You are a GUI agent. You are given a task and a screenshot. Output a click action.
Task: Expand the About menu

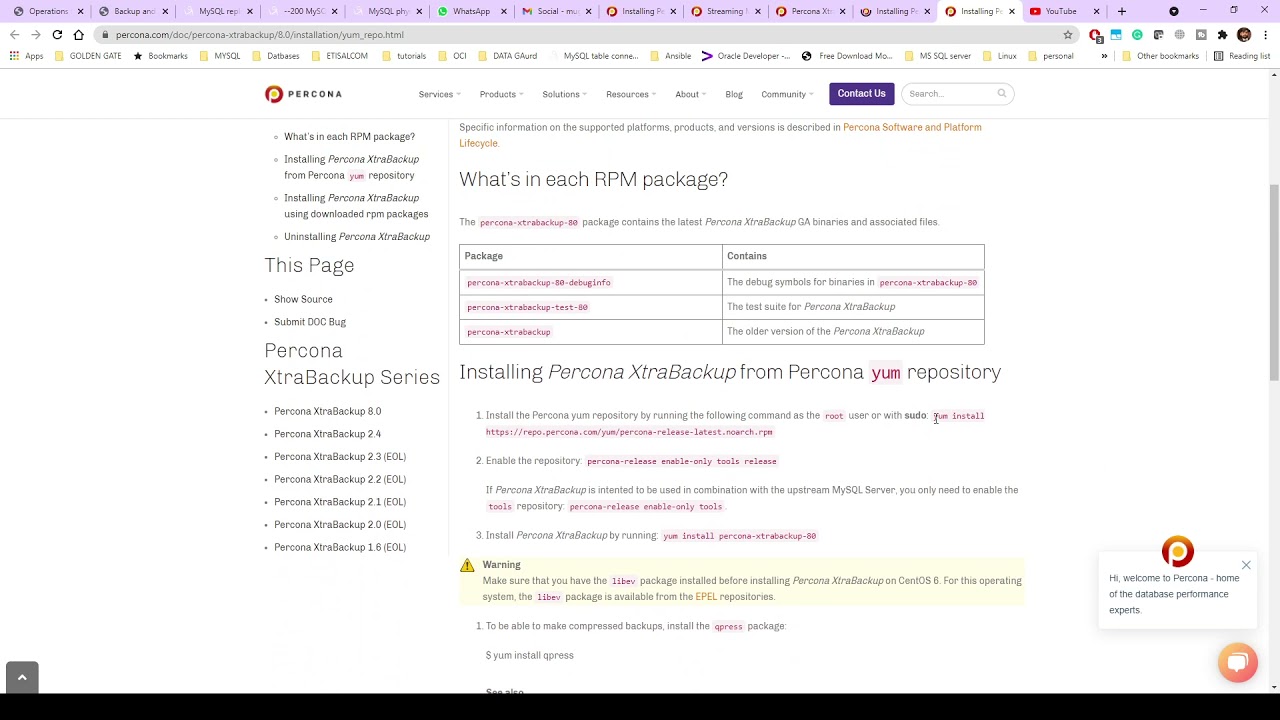point(690,94)
